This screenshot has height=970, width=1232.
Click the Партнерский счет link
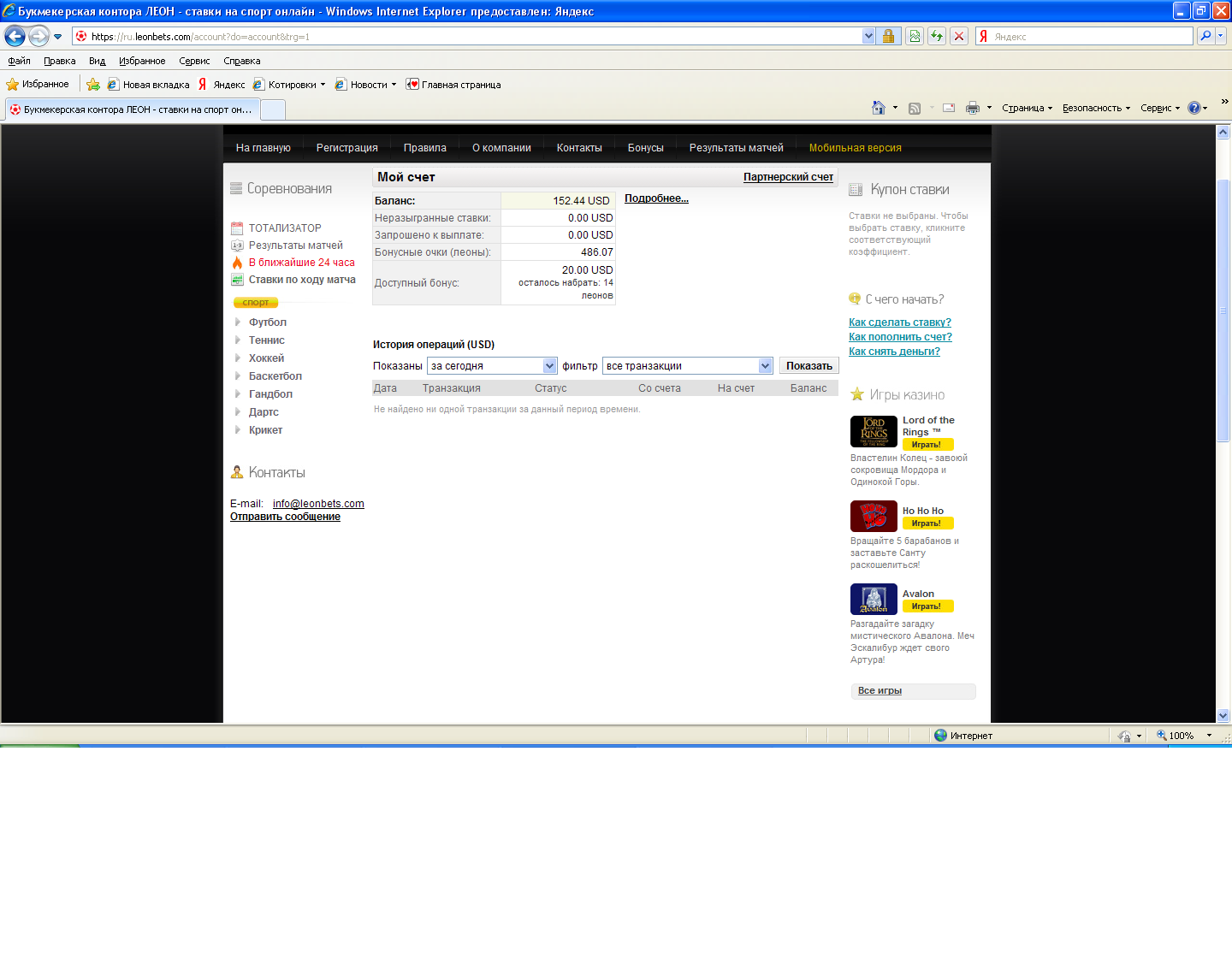[x=788, y=177]
